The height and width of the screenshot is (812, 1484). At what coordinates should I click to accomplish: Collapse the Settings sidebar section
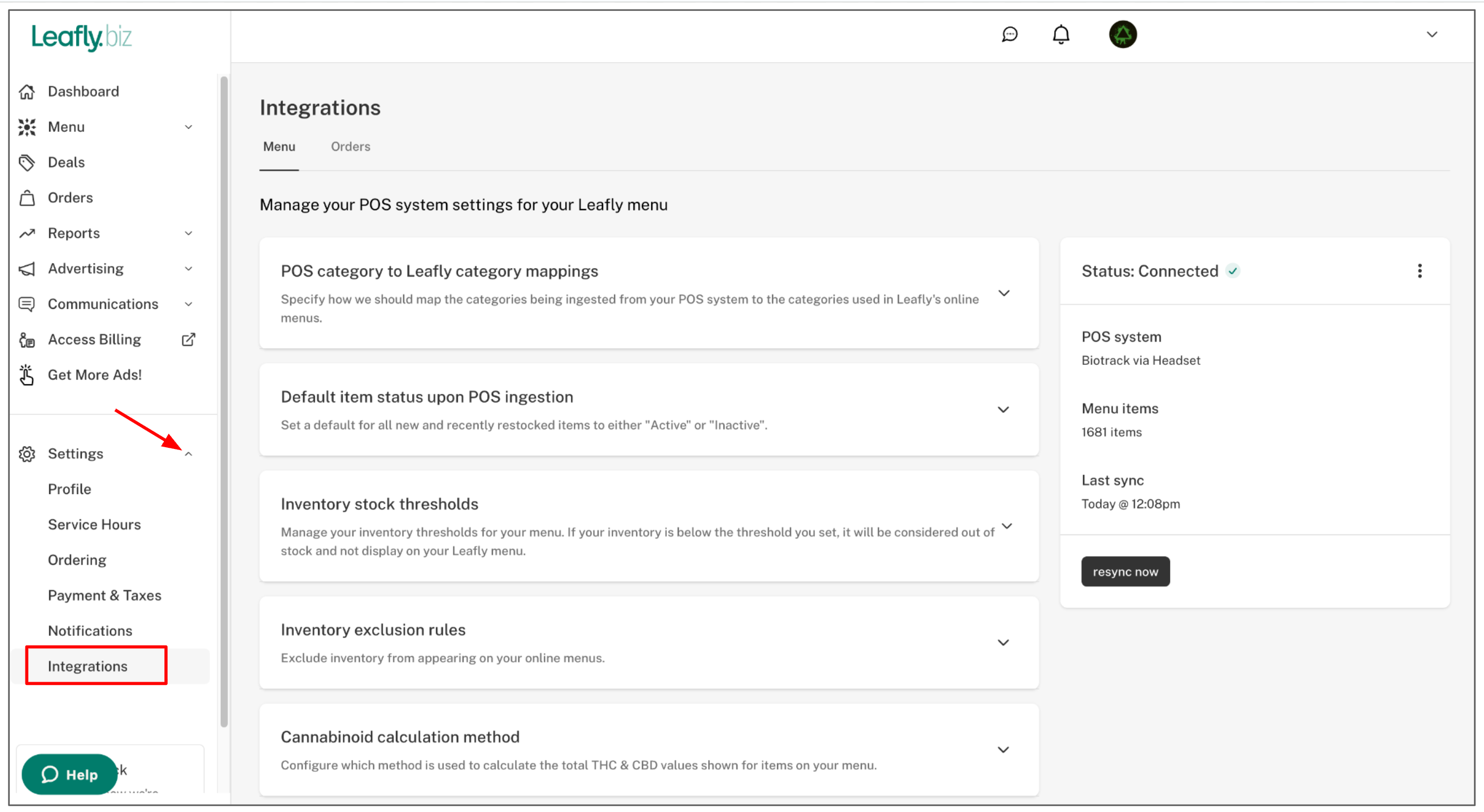189,455
